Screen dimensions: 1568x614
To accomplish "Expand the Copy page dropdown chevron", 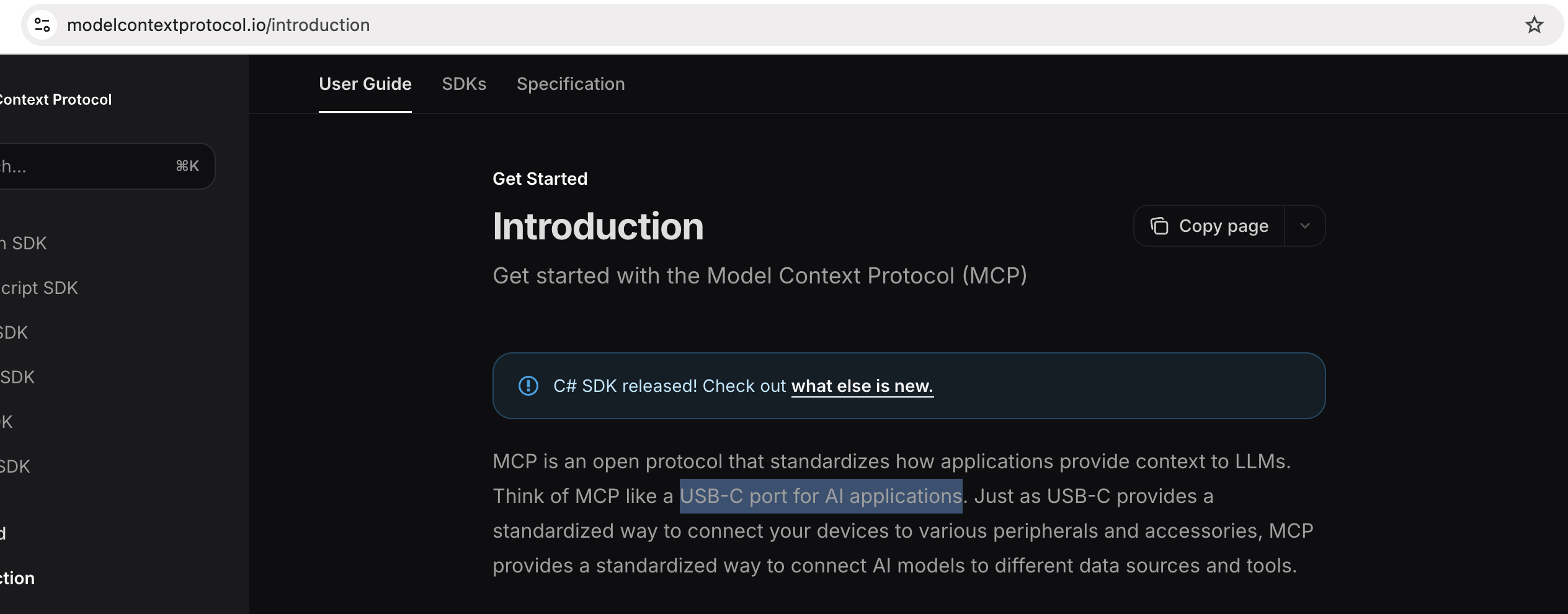I will 1304,226.
